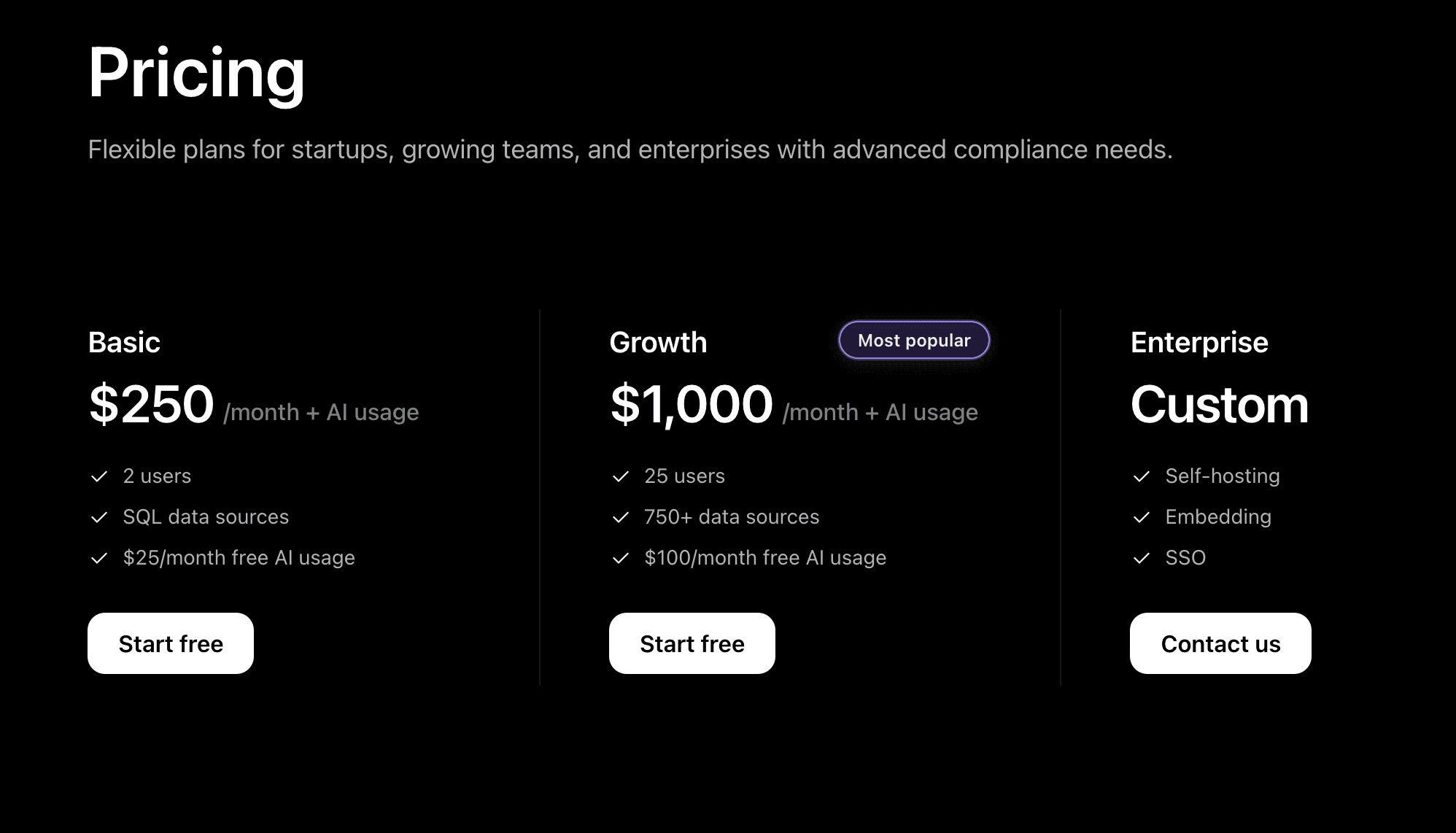Click the 'Contact us' button
Image resolution: width=1456 pixels, height=833 pixels.
coord(1220,643)
